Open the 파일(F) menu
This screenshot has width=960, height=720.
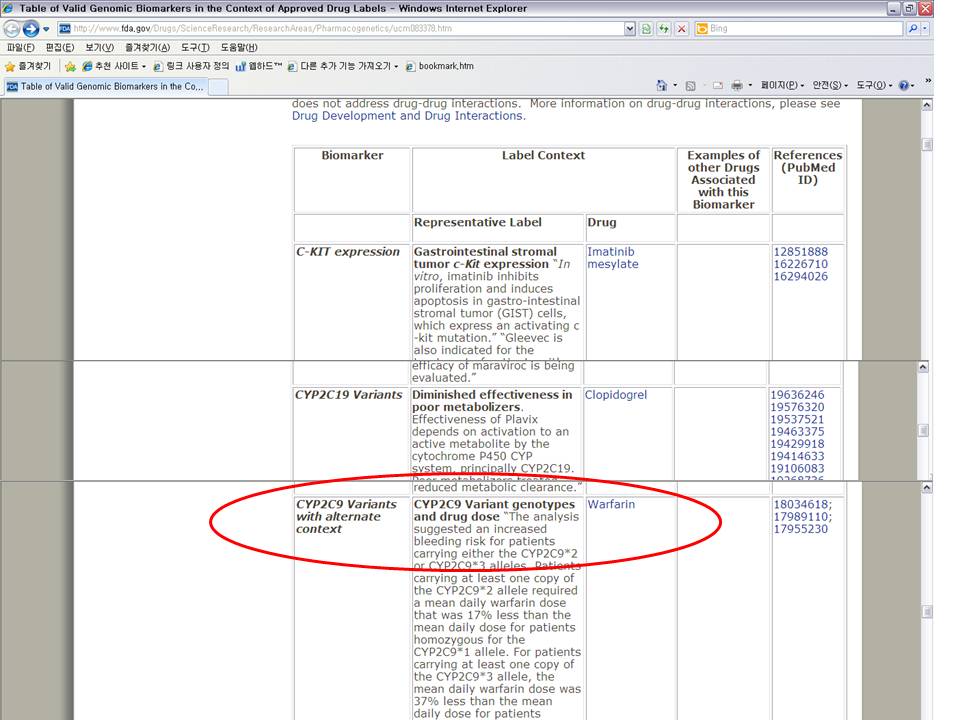(x=21, y=47)
